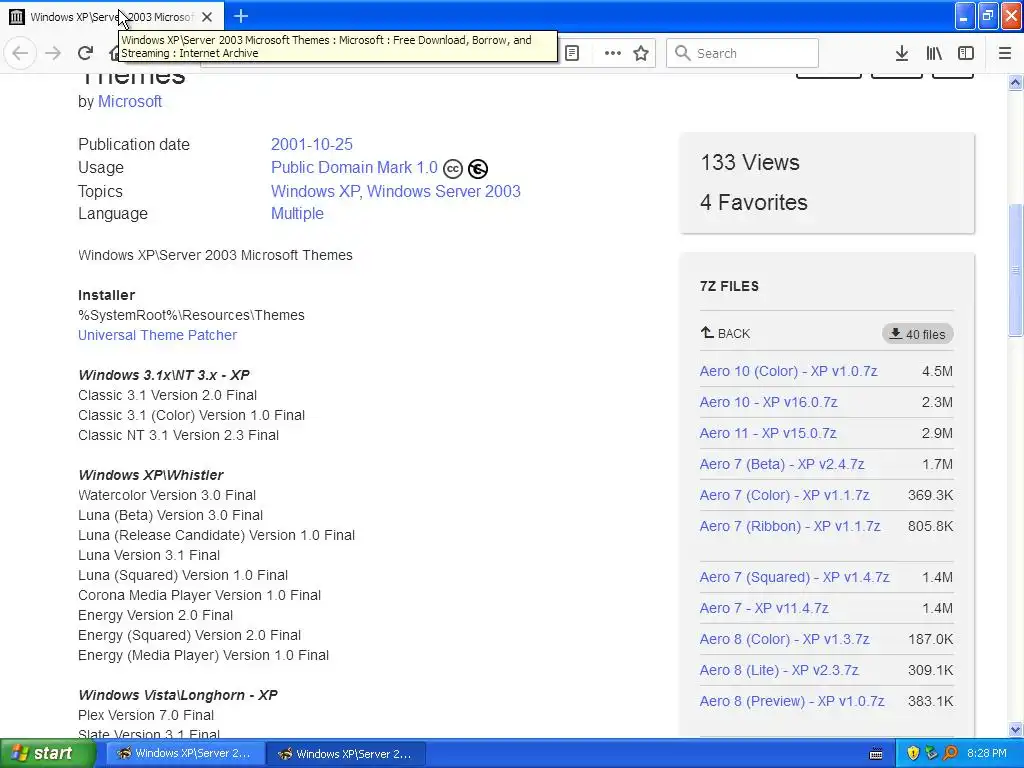Go back using the browser back arrow
This screenshot has width=1024, height=768.
(20, 53)
